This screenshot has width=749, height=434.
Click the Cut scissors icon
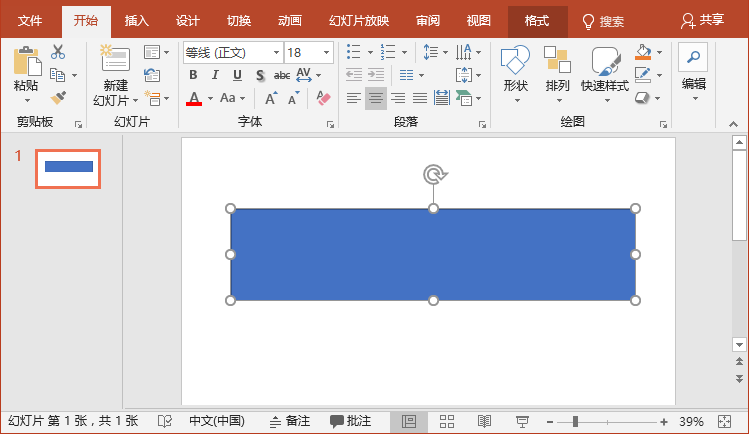[x=58, y=52]
